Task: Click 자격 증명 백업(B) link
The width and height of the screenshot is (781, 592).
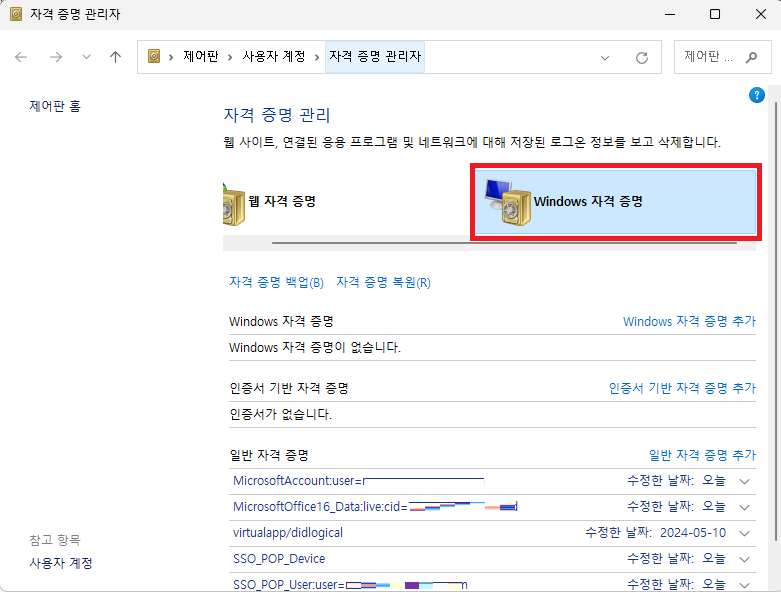Action: coord(276,282)
